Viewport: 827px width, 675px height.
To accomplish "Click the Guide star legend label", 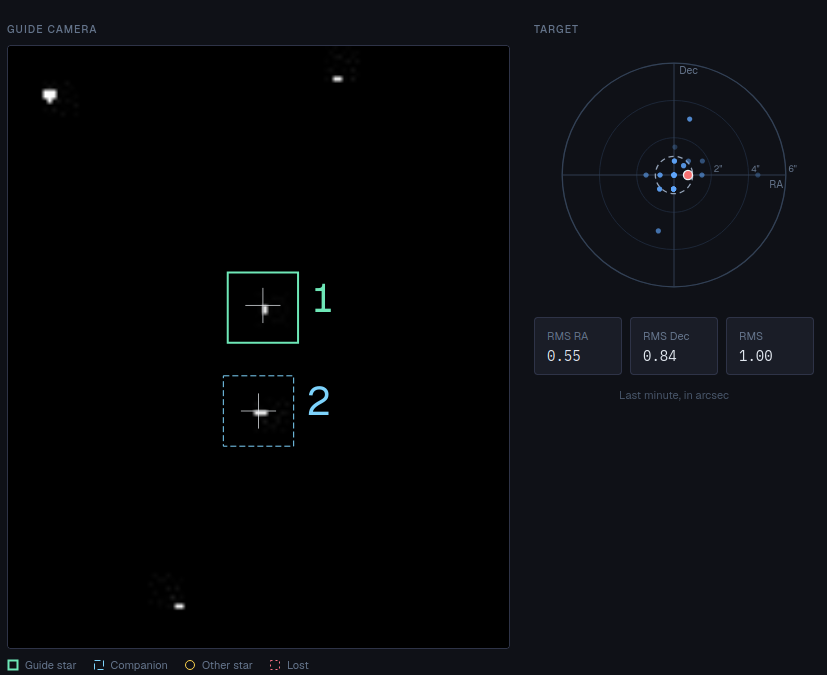I will click(51, 665).
